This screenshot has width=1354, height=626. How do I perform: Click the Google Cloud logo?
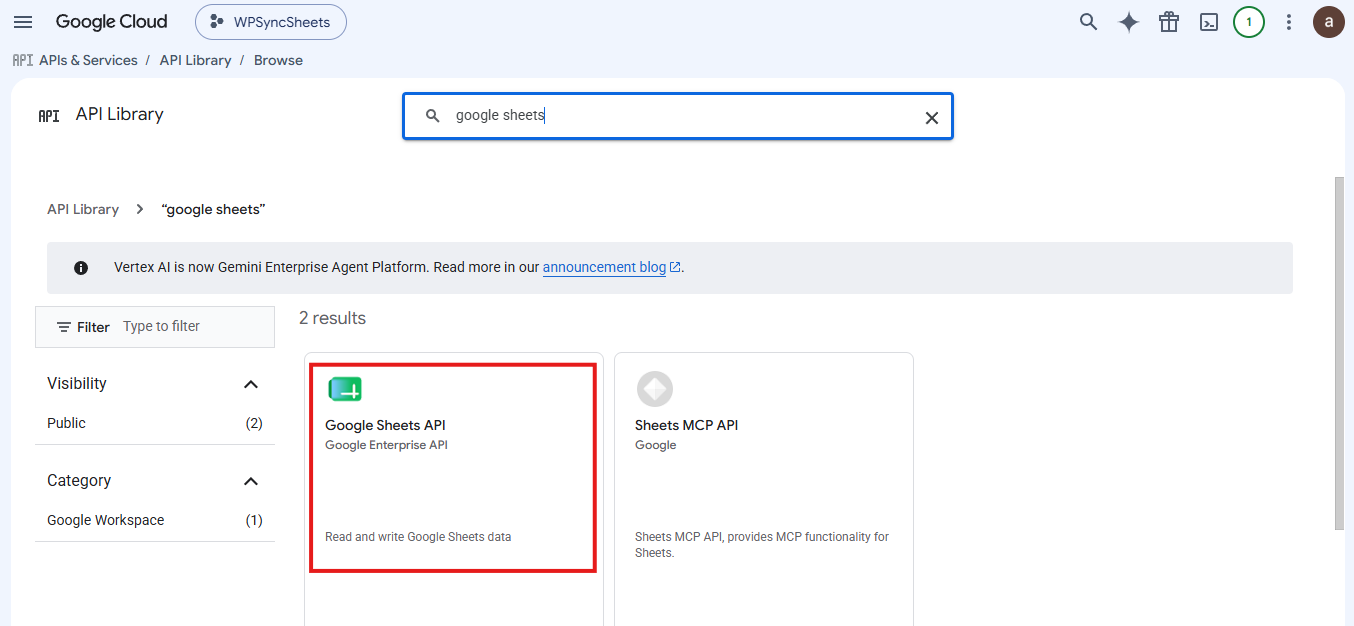(x=112, y=22)
